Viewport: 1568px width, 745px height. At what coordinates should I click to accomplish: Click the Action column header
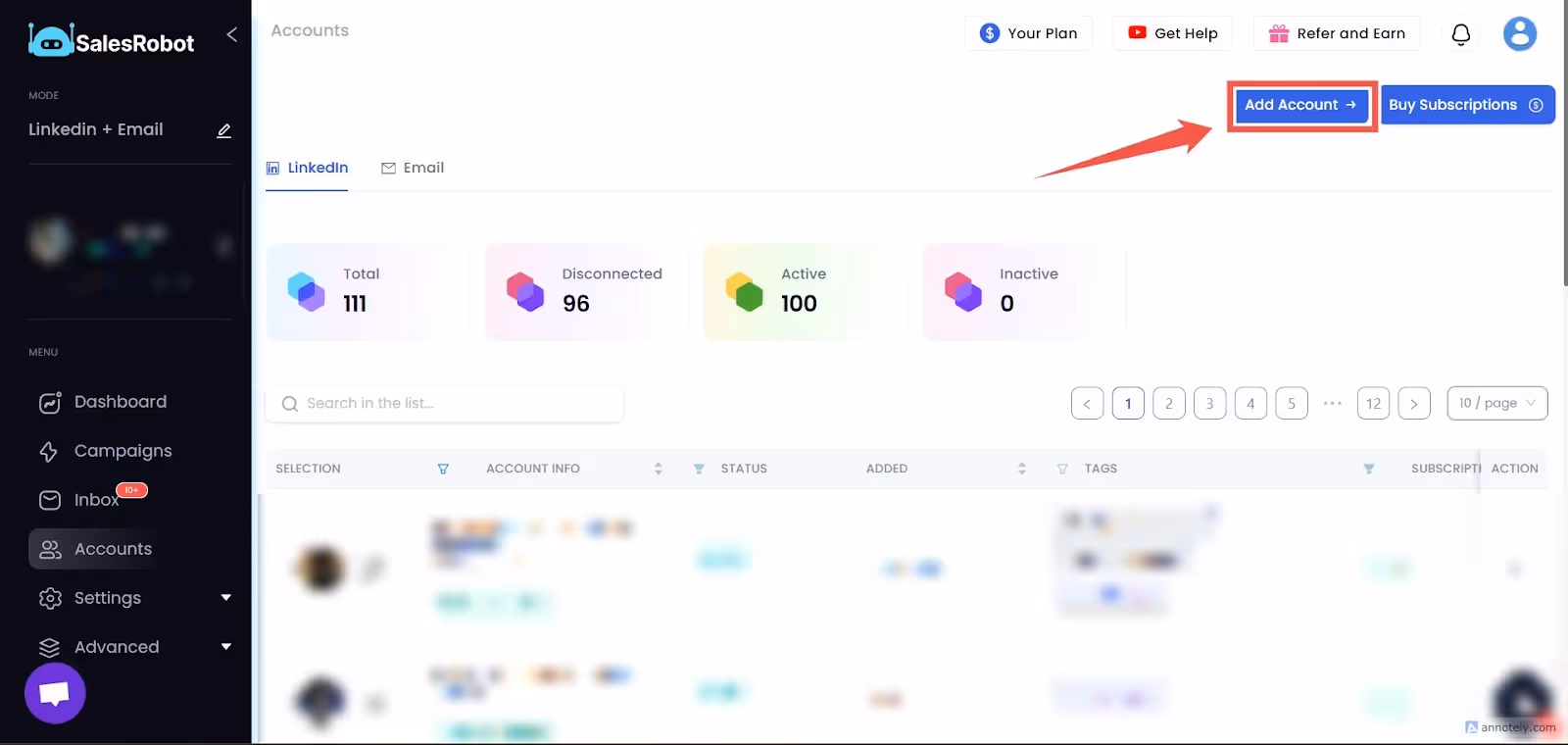click(1514, 469)
